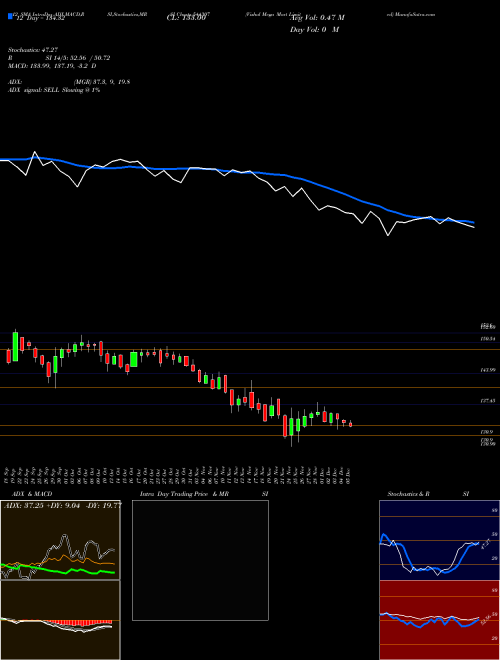This screenshot has height=660, width=500.
Task: Click the '(MGR) 37.3, 9, 19.8' ADX values
Action: [101, 82]
